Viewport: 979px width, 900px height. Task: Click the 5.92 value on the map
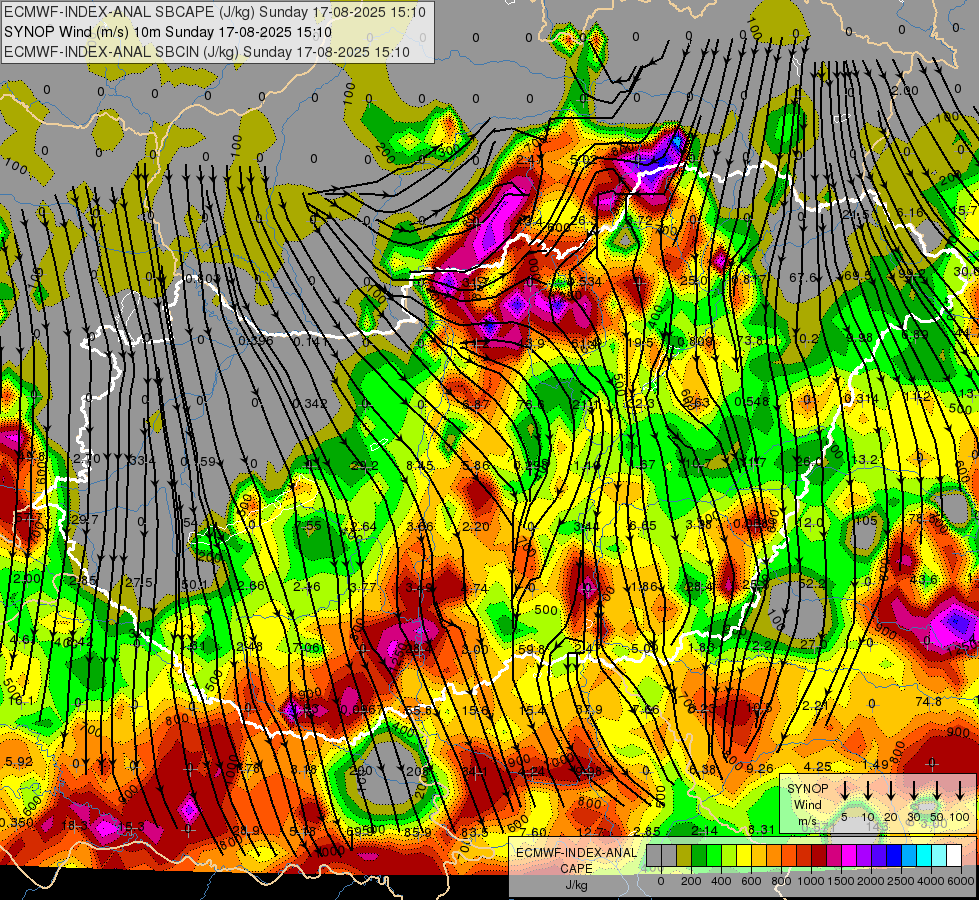coord(19,761)
